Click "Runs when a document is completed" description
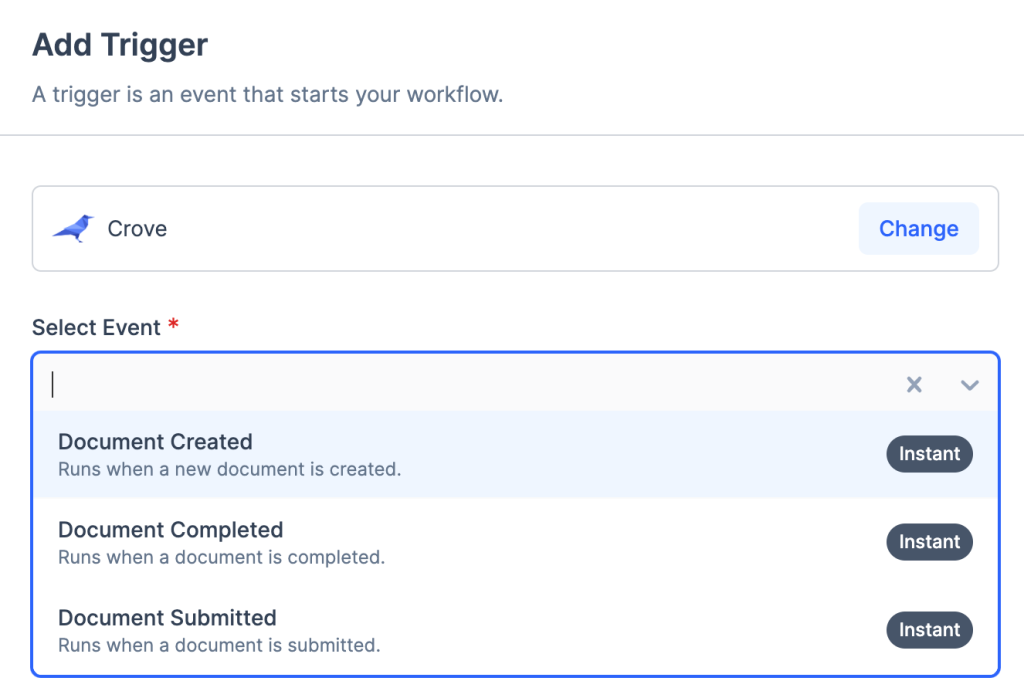Viewport: 1024px width, 698px height. [x=221, y=557]
